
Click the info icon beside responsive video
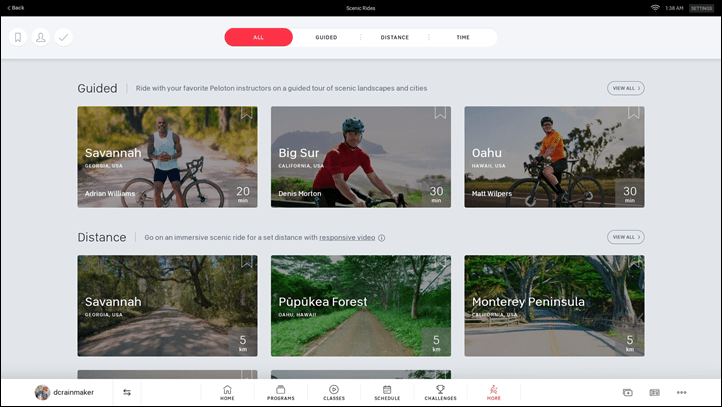381,238
